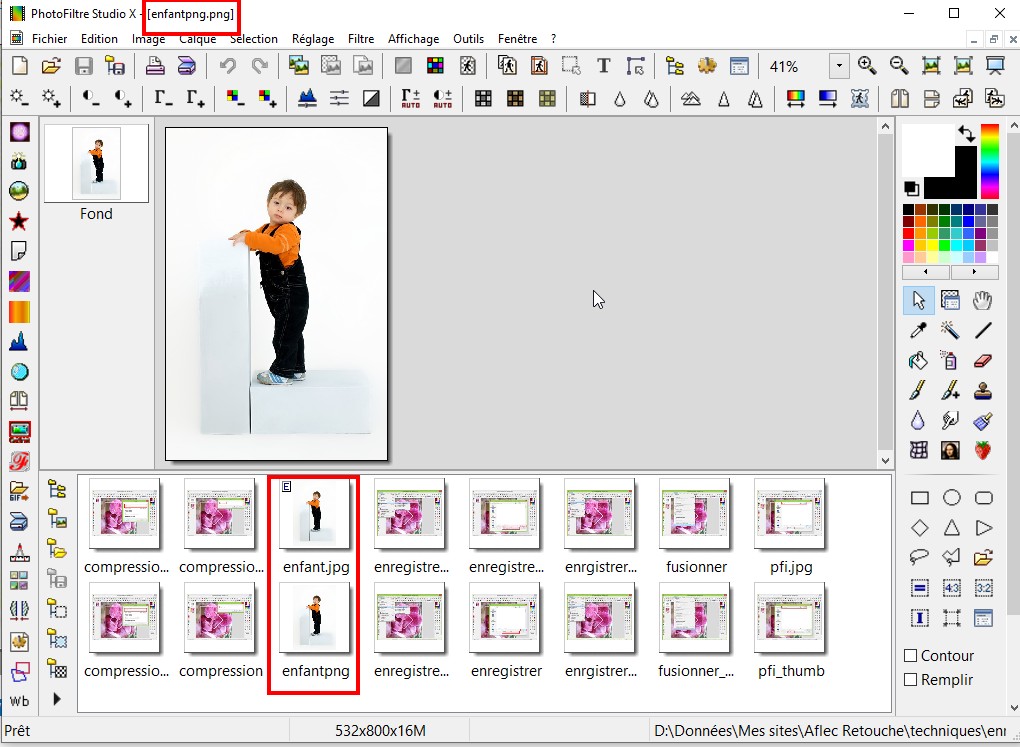This screenshot has width=1020, height=747.
Task: Open a file using the folder icon
Action: tap(51, 66)
